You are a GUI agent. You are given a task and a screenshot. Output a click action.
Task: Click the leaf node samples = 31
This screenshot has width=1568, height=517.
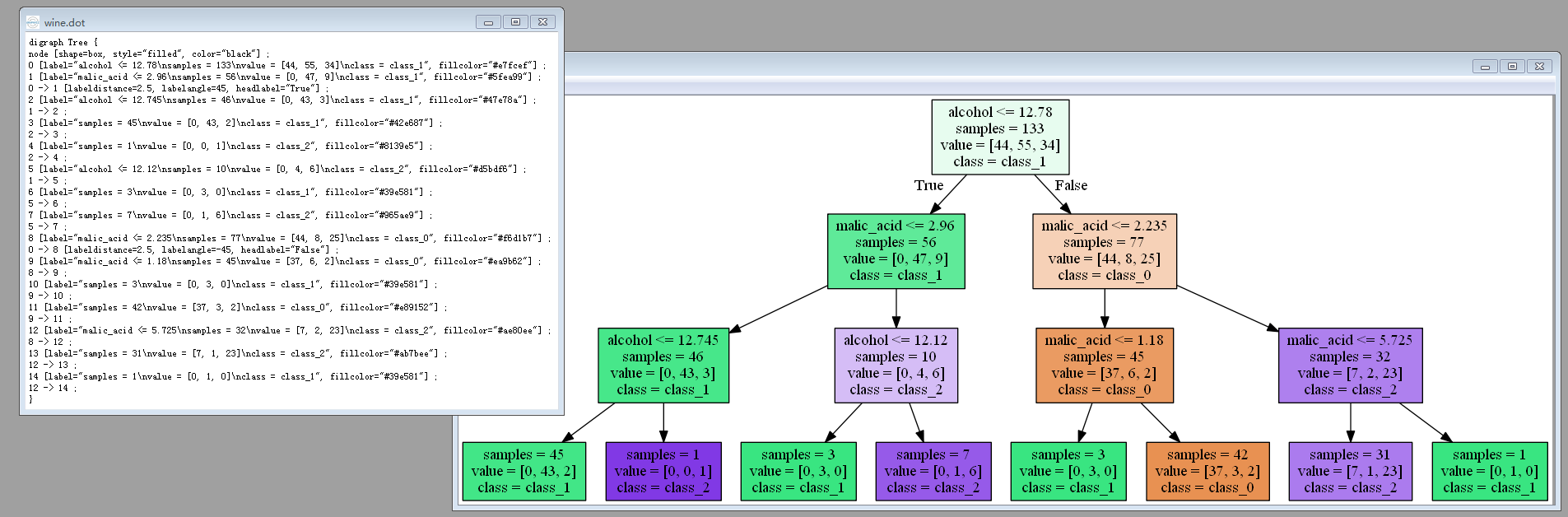coord(1350,471)
